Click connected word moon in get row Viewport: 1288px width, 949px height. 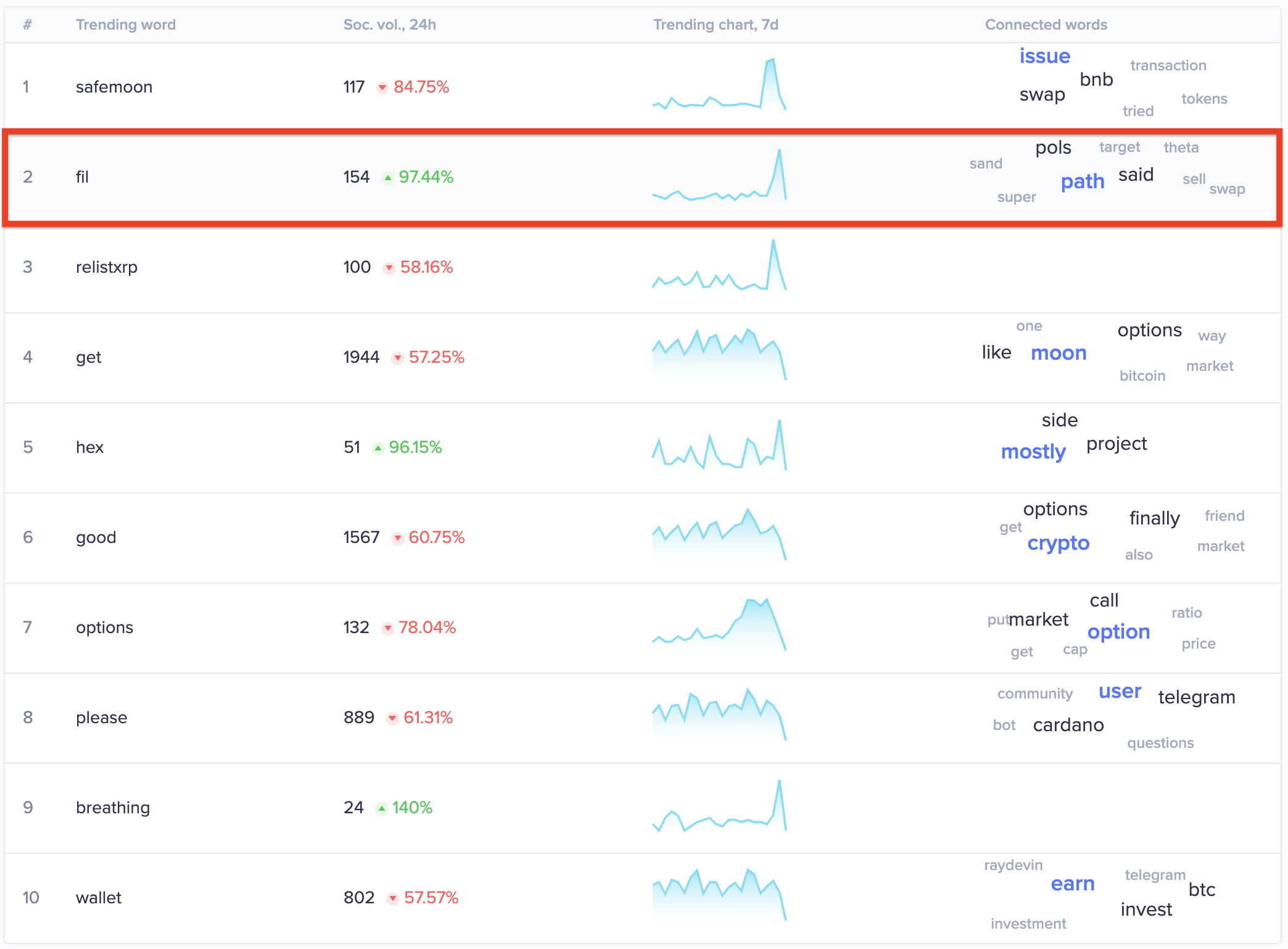click(1059, 353)
